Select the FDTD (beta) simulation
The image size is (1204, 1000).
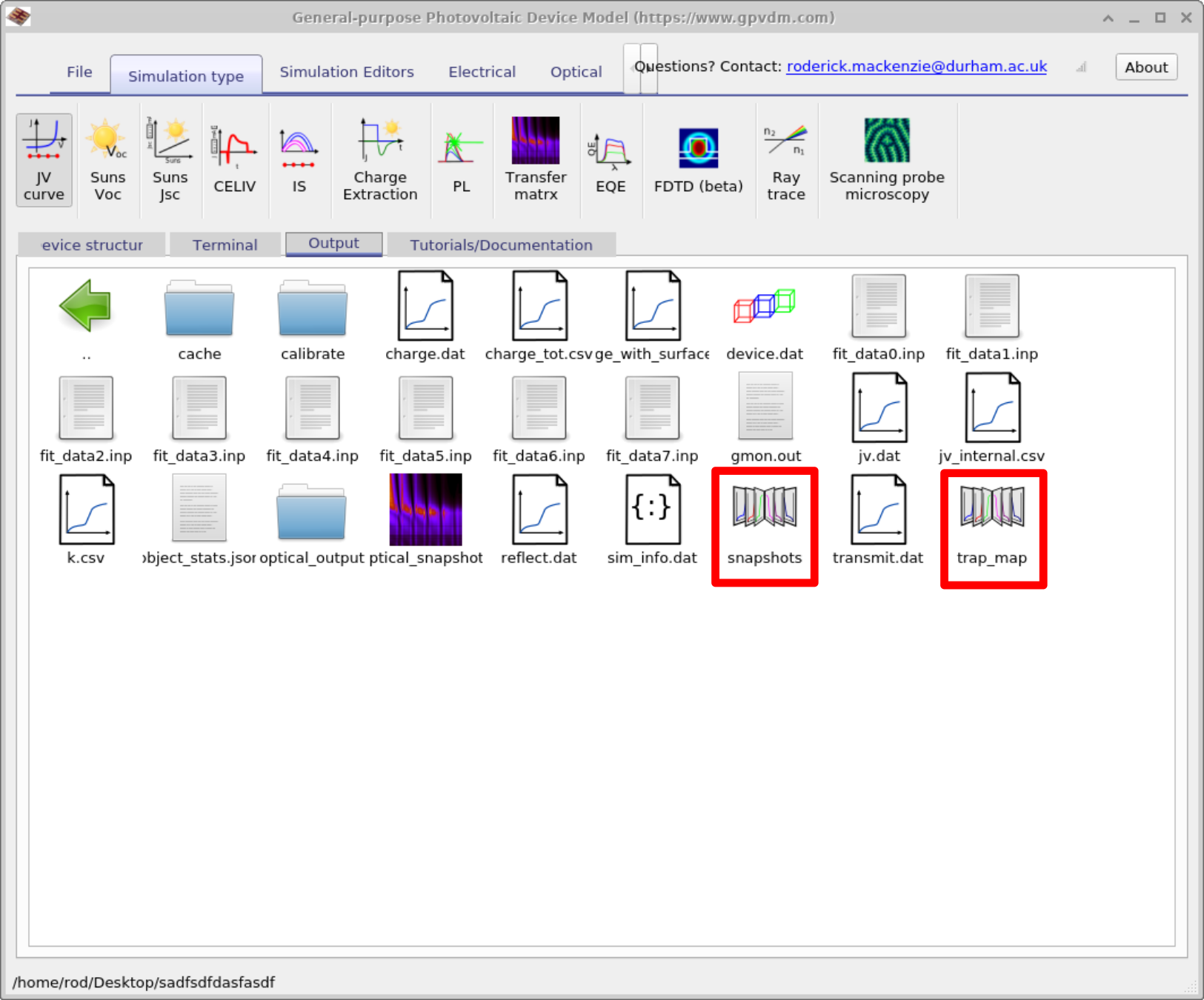click(698, 159)
